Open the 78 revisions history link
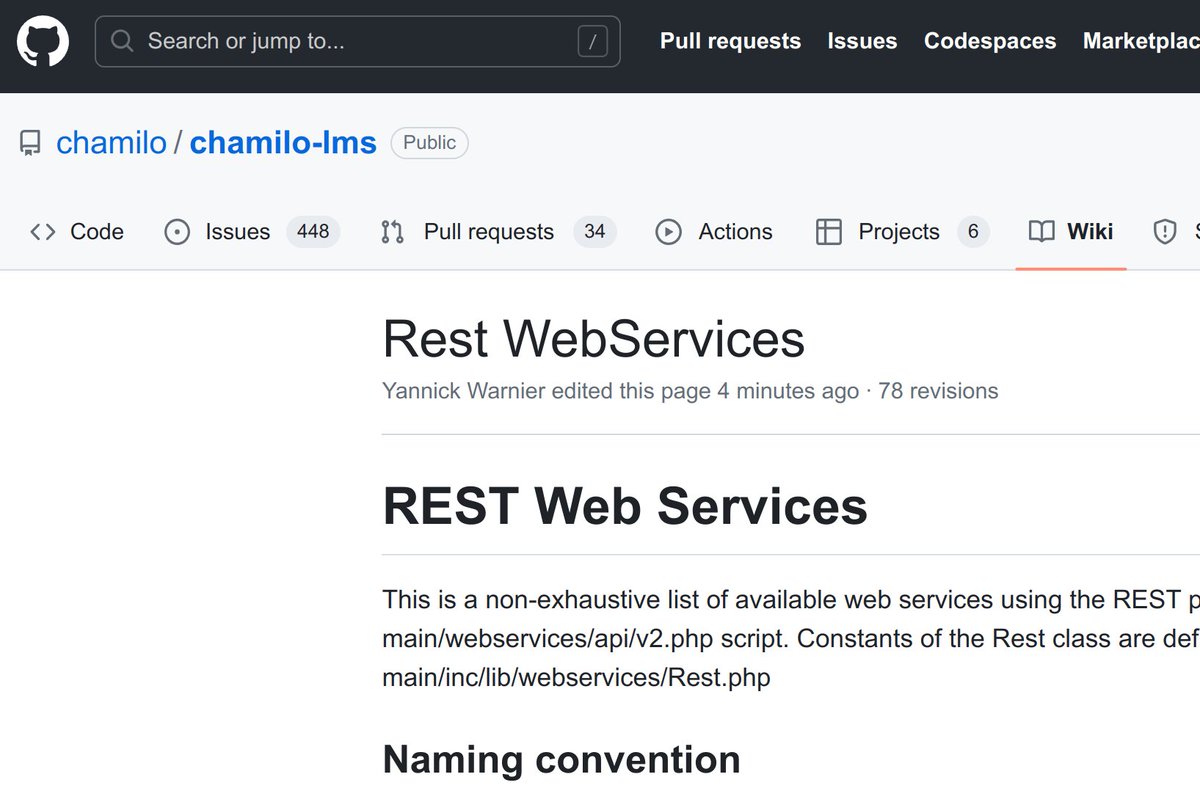 (938, 391)
